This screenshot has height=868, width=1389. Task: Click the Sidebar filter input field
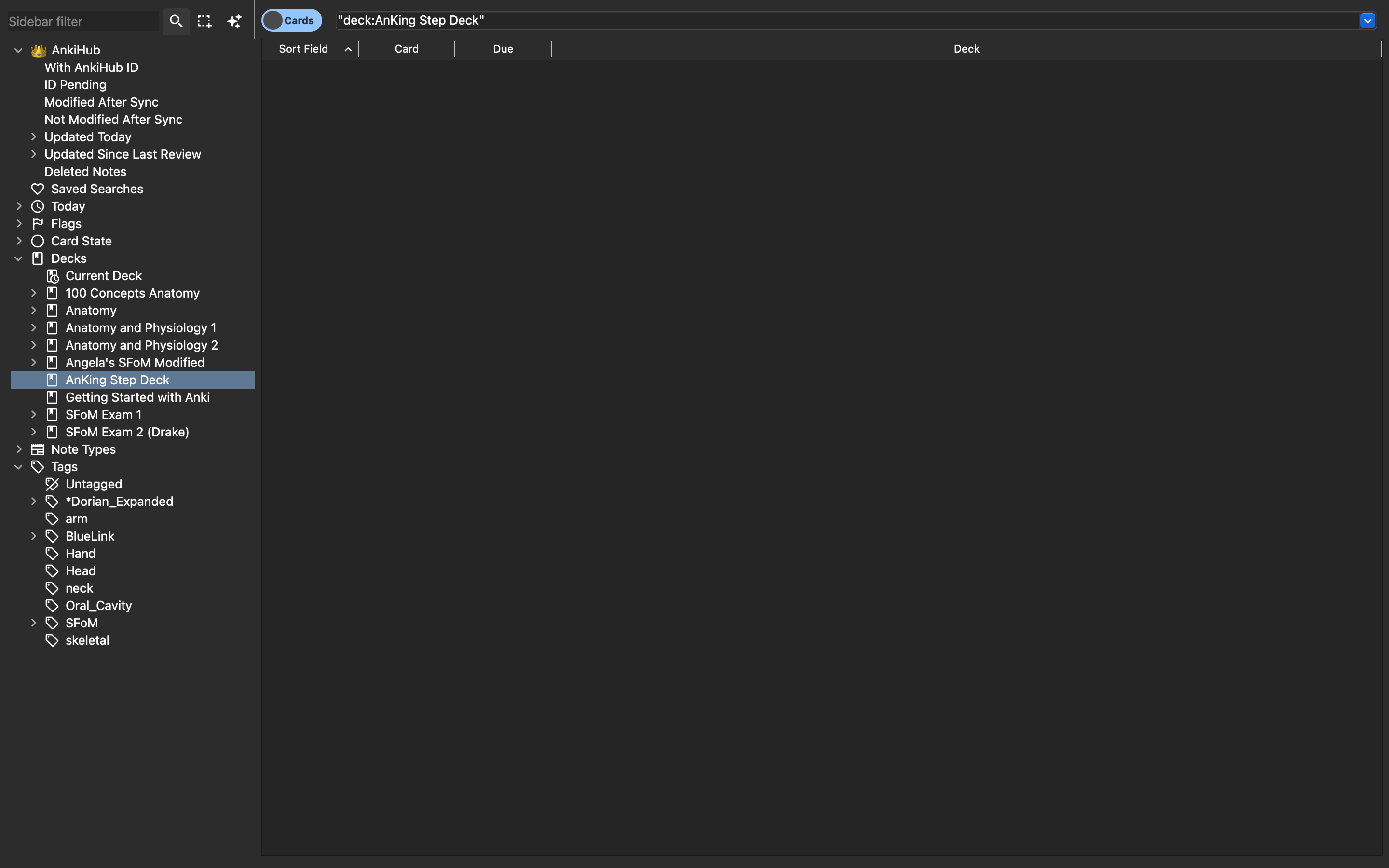[82, 21]
